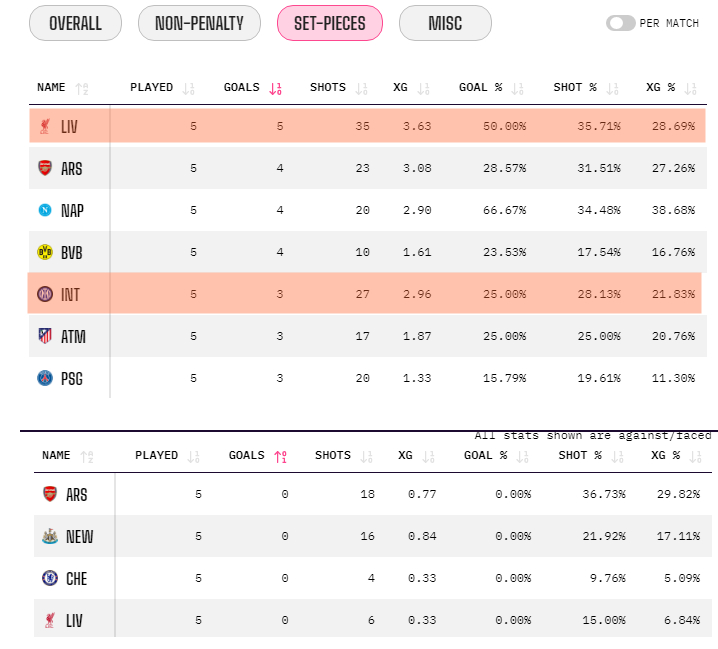
Task: Sort top table by Goals column
Action: pyautogui.click(x=241, y=87)
